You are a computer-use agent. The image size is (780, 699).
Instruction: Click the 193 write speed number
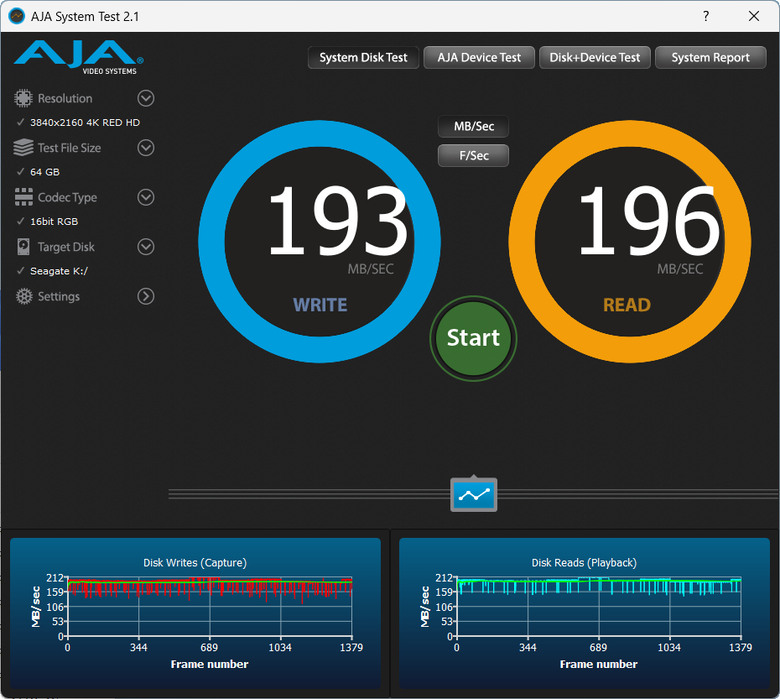(x=338, y=220)
